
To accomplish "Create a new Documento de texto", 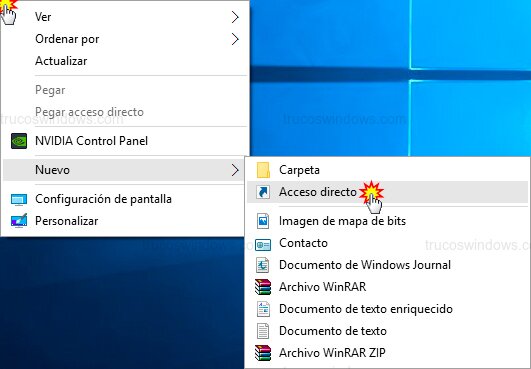I will 387,331.
